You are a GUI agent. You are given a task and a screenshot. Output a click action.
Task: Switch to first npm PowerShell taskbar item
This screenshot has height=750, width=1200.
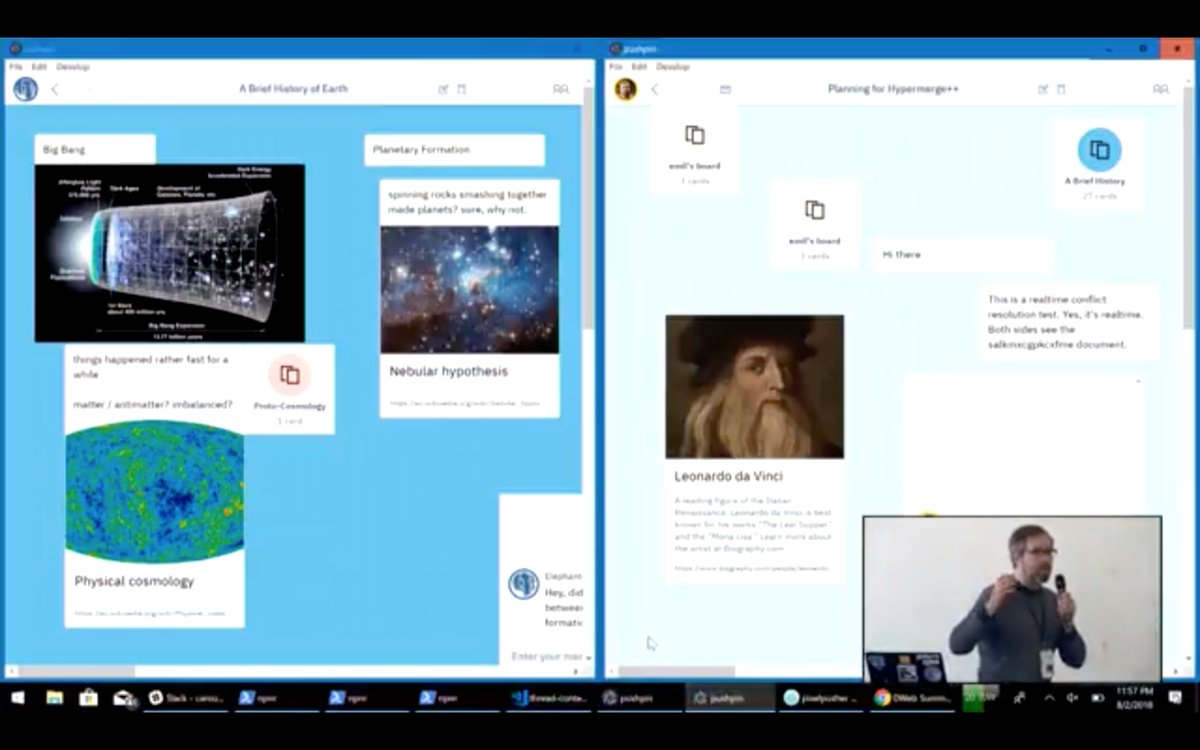coord(278,697)
